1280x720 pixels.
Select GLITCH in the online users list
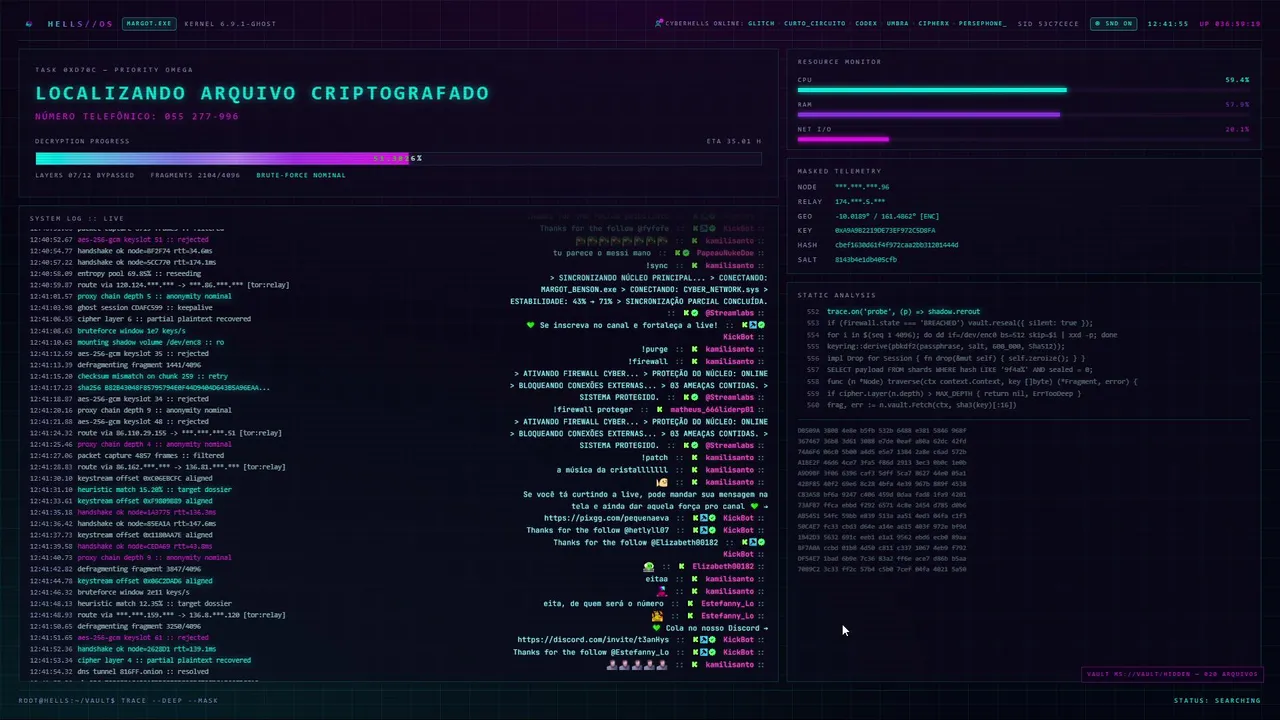pos(761,23)
